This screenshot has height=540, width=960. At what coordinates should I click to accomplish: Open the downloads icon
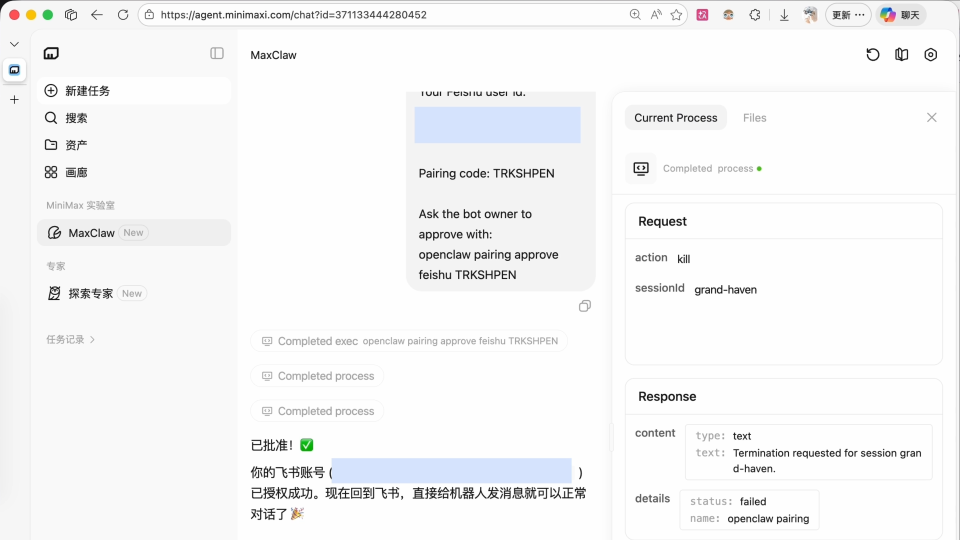(x=784, y=15)
